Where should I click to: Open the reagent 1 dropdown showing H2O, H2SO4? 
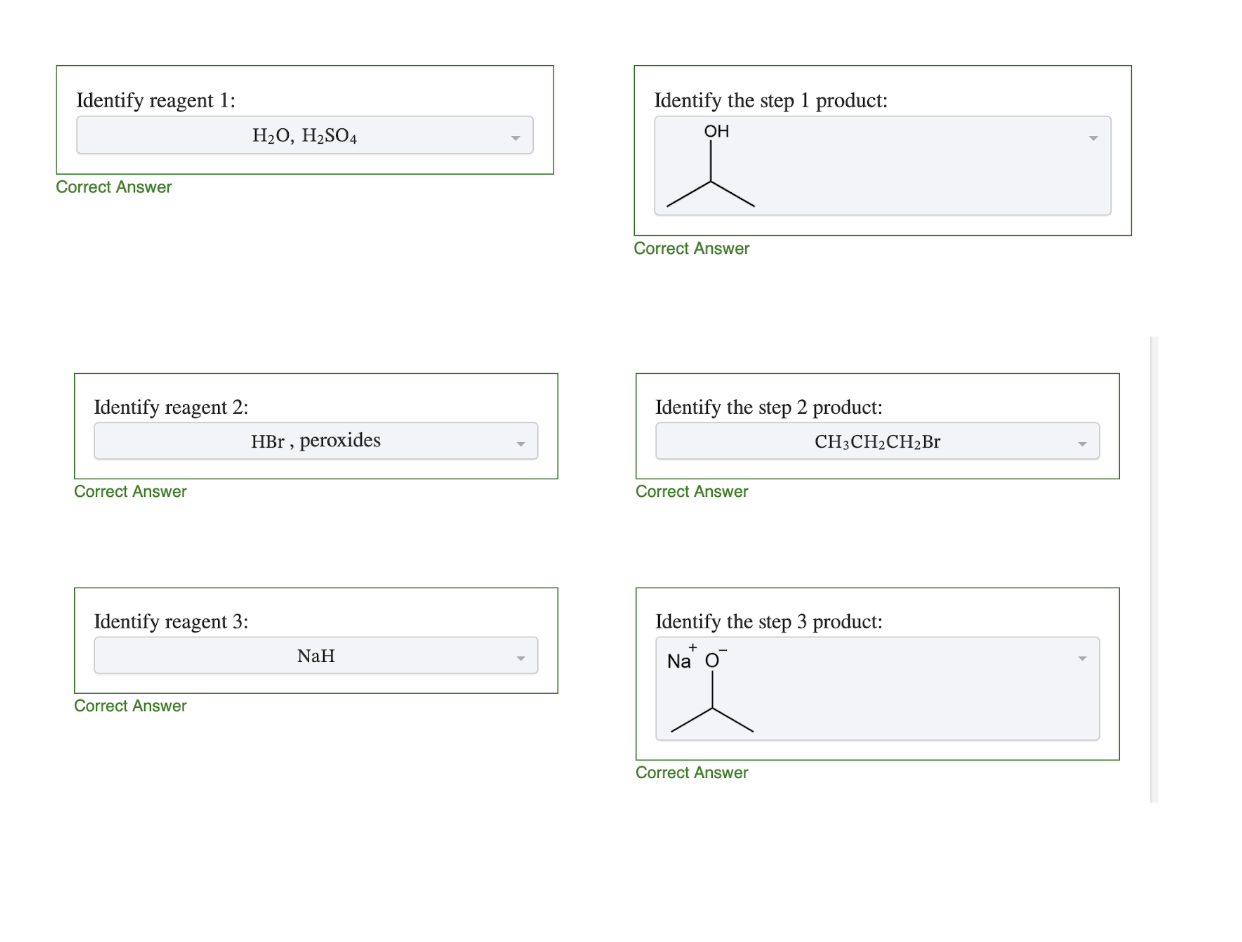click(304, 136)
